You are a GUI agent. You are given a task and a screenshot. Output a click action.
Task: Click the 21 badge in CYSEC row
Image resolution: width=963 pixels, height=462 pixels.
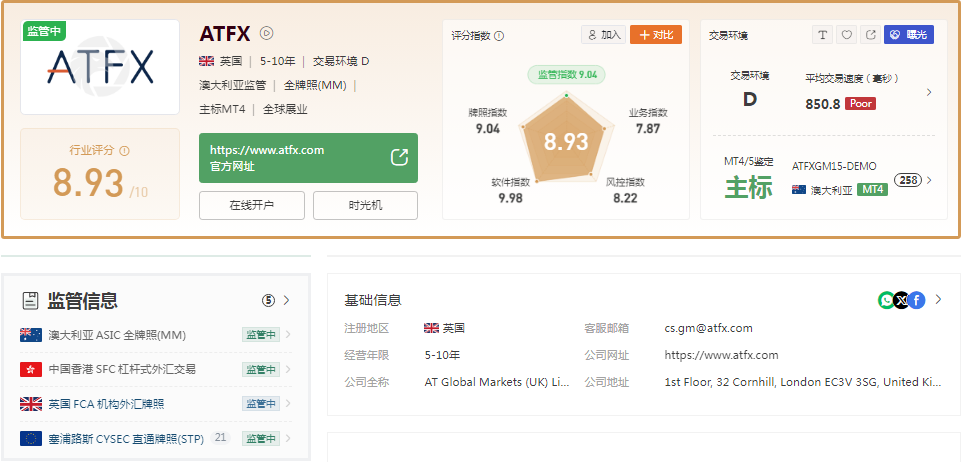(220, 437)
